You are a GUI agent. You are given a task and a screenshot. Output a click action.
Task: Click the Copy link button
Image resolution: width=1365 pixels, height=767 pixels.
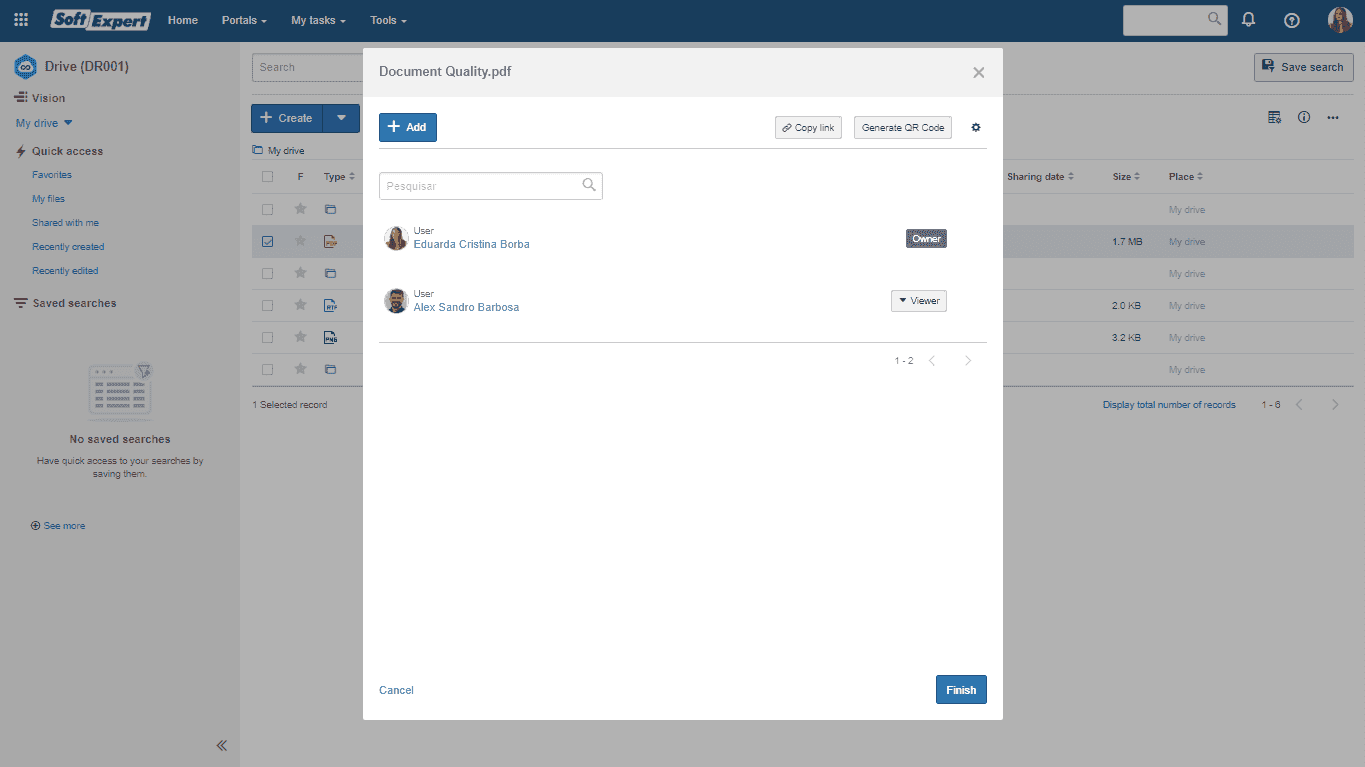(x=808, y=128)
